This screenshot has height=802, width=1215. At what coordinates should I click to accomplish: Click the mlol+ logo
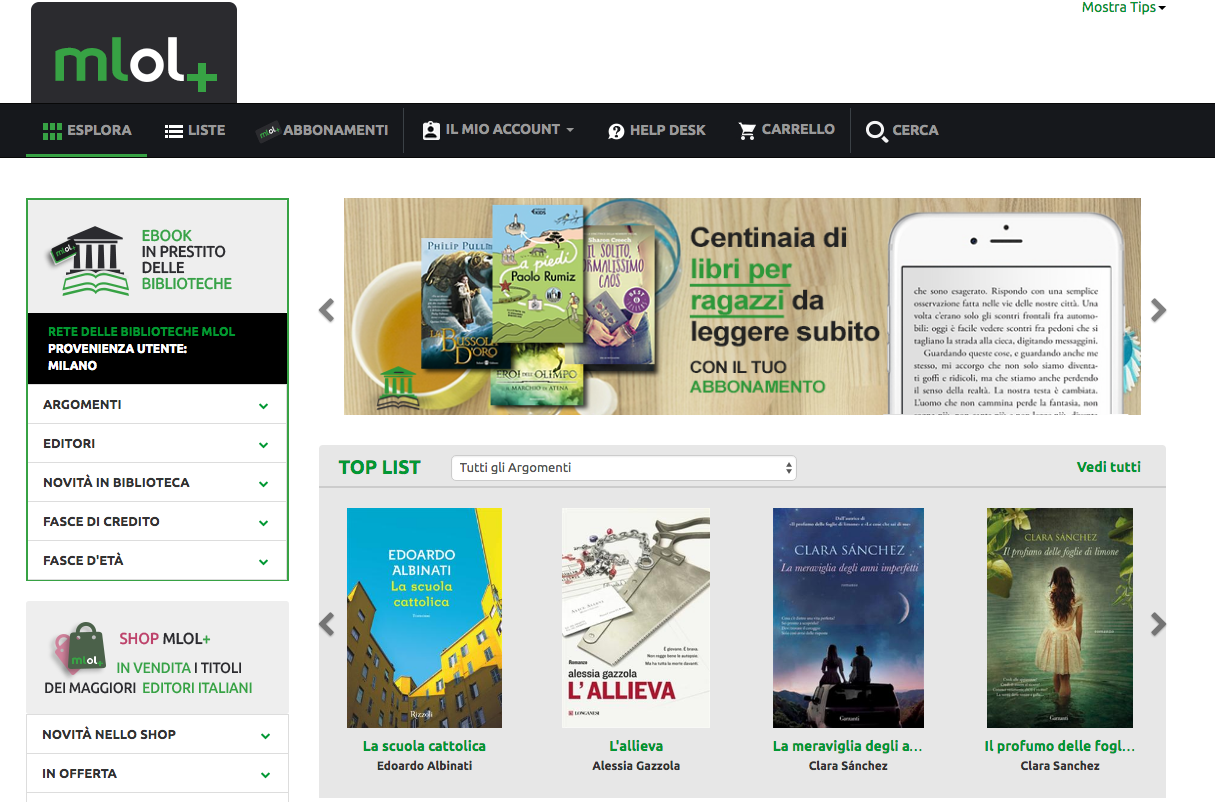point(134,52)
